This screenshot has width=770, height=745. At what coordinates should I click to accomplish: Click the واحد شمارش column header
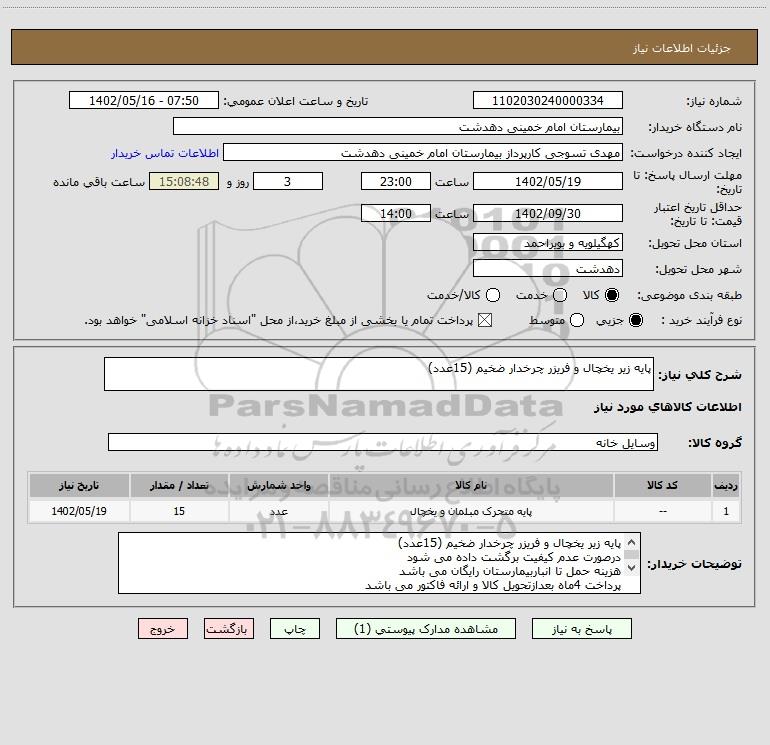pos(278,486)
